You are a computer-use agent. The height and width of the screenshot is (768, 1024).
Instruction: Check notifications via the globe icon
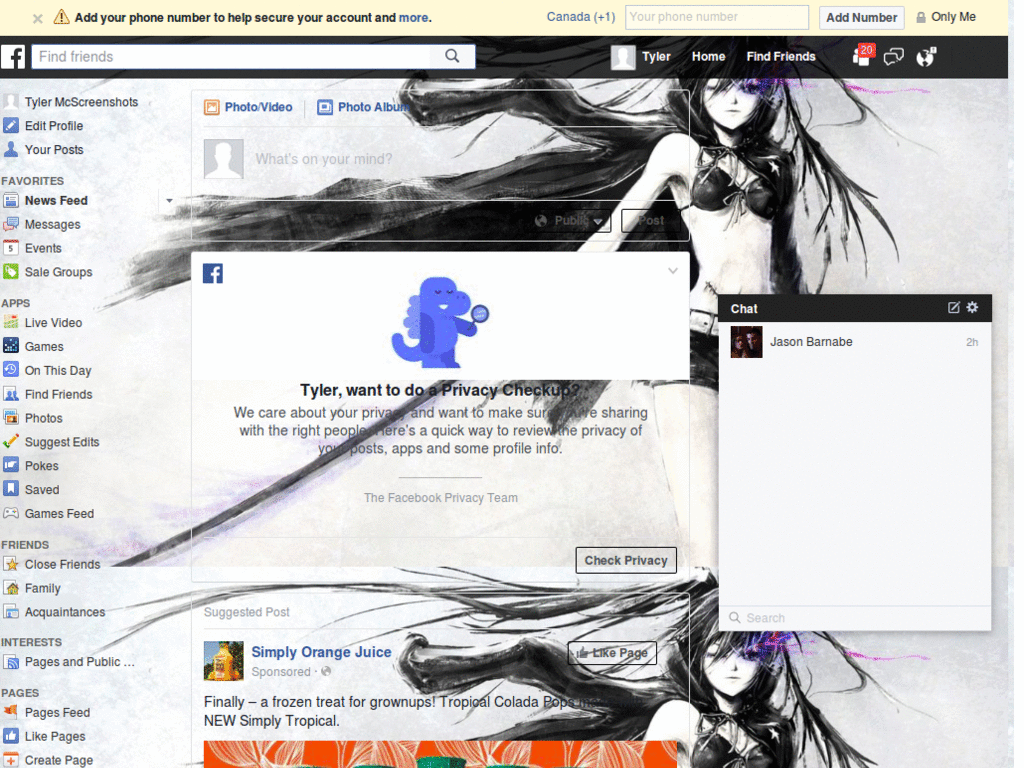tap(926, 57)
